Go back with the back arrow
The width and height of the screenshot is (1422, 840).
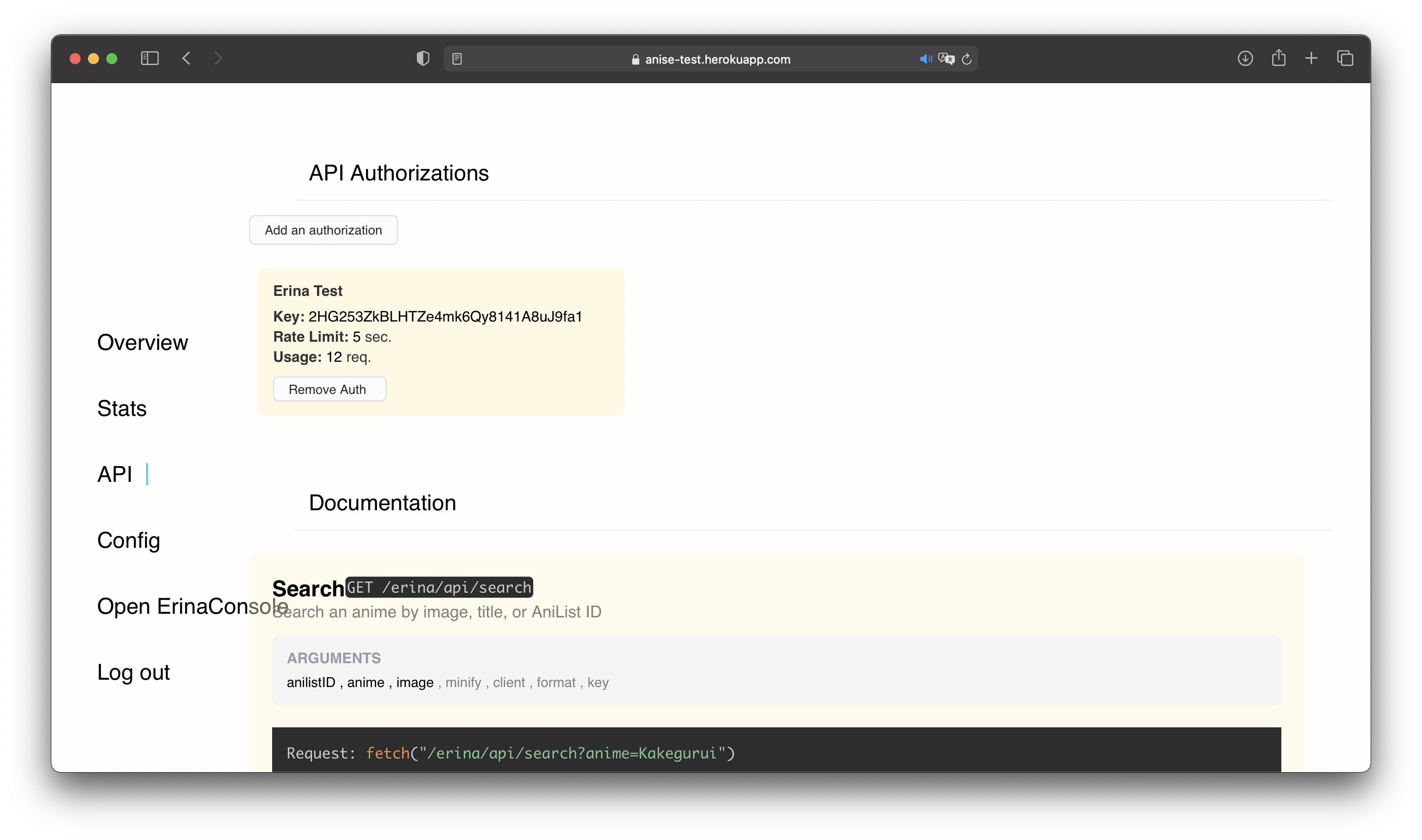pos(186,58)
